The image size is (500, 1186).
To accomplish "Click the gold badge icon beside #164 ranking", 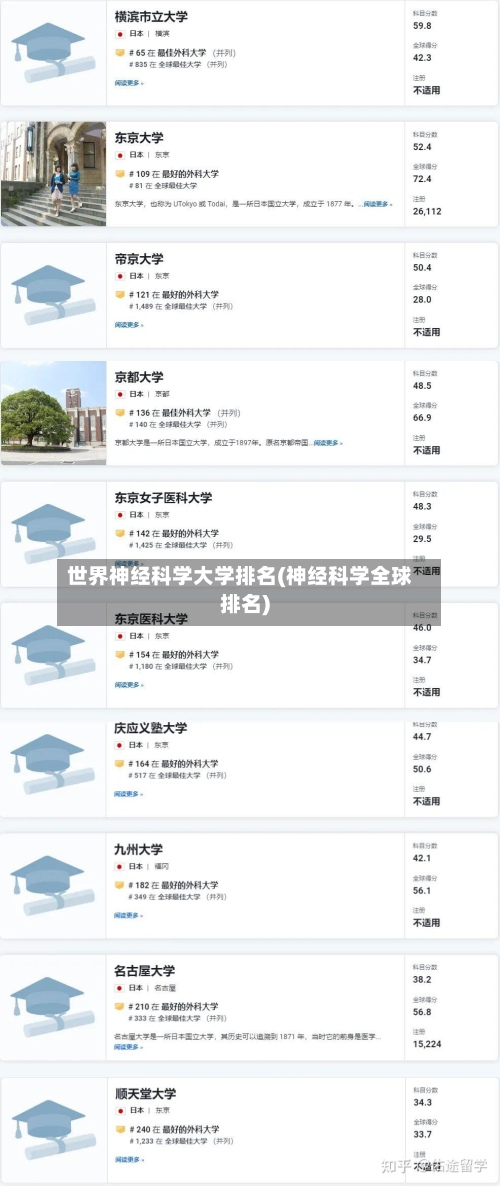I will tap(119, 764).
